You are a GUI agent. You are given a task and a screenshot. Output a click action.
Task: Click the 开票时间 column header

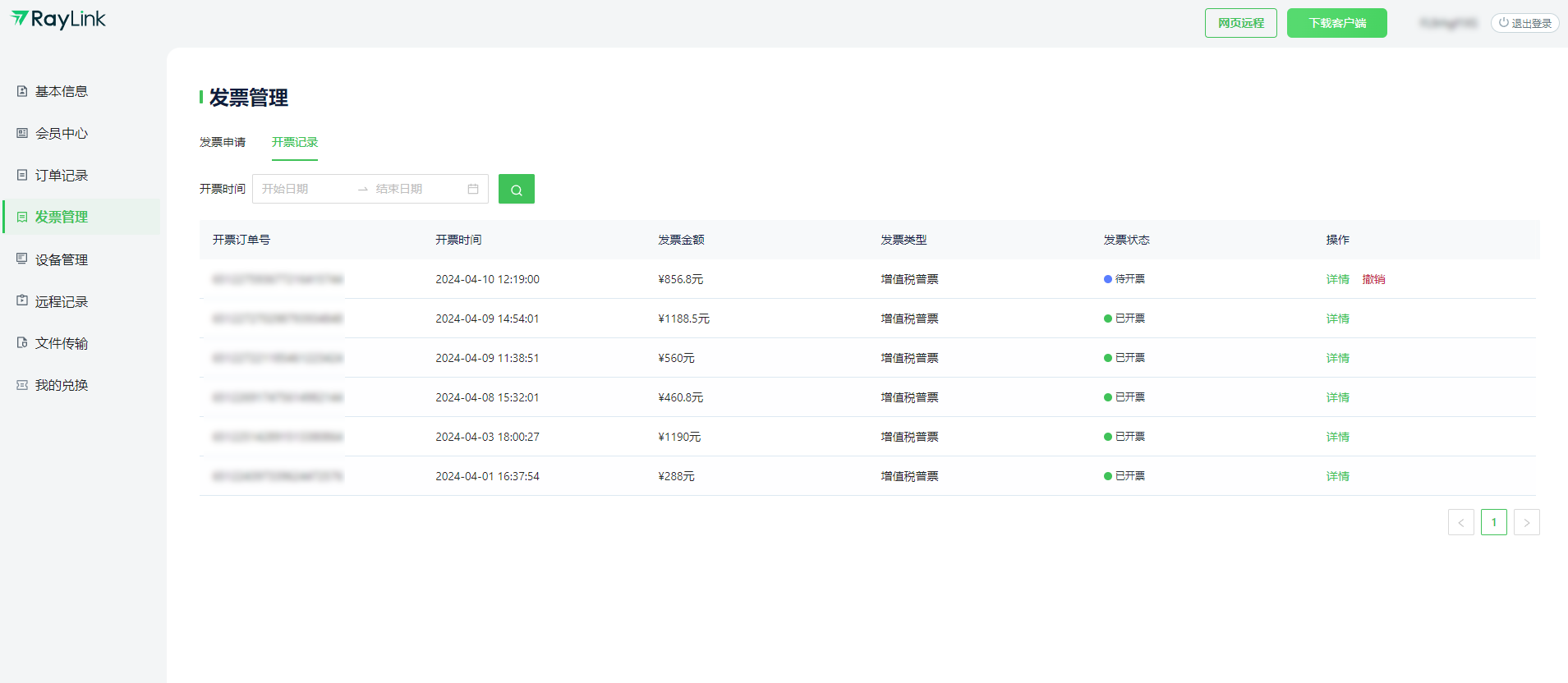(458, 240)
